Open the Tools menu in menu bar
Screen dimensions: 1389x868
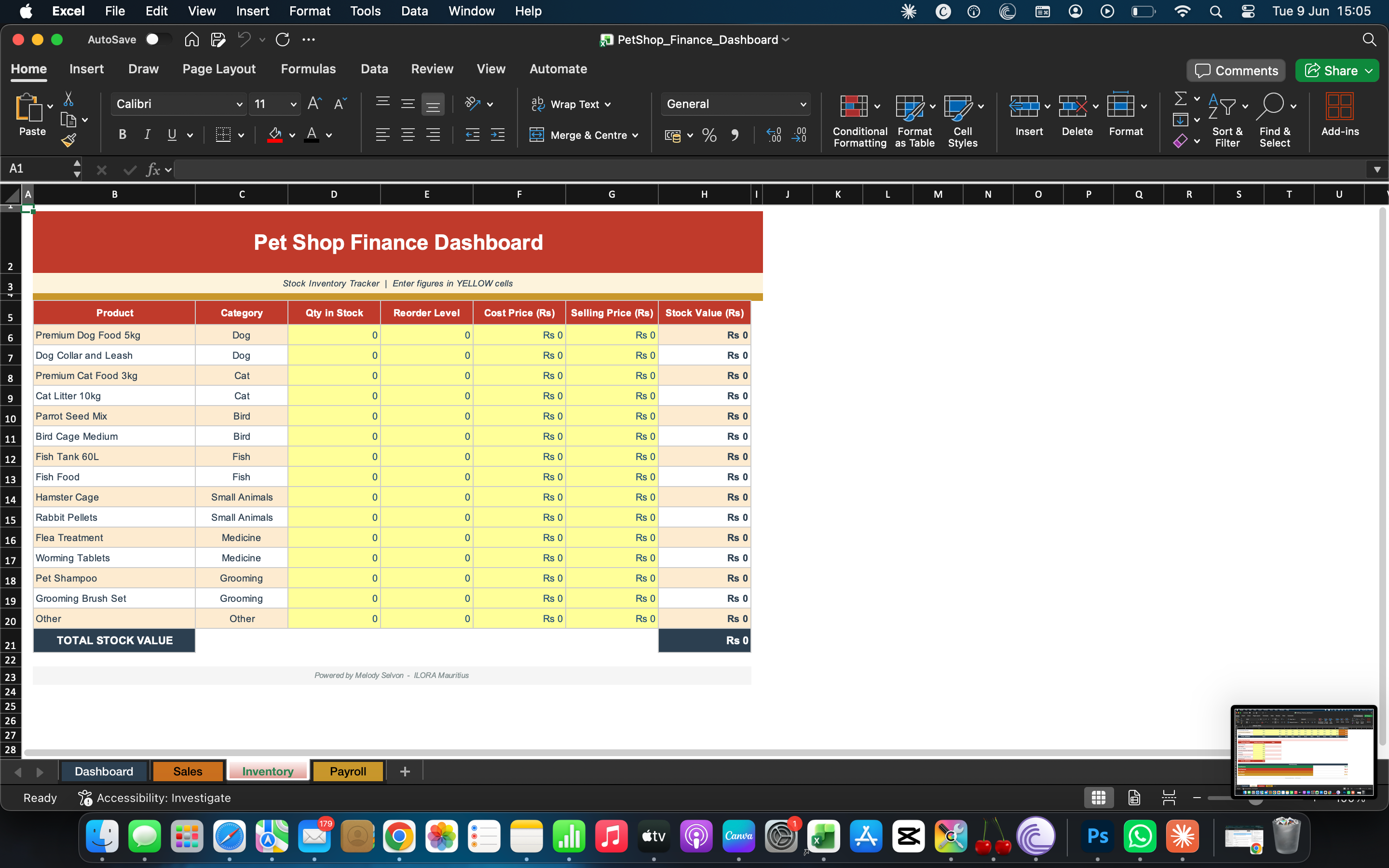[x=365, y=12]
